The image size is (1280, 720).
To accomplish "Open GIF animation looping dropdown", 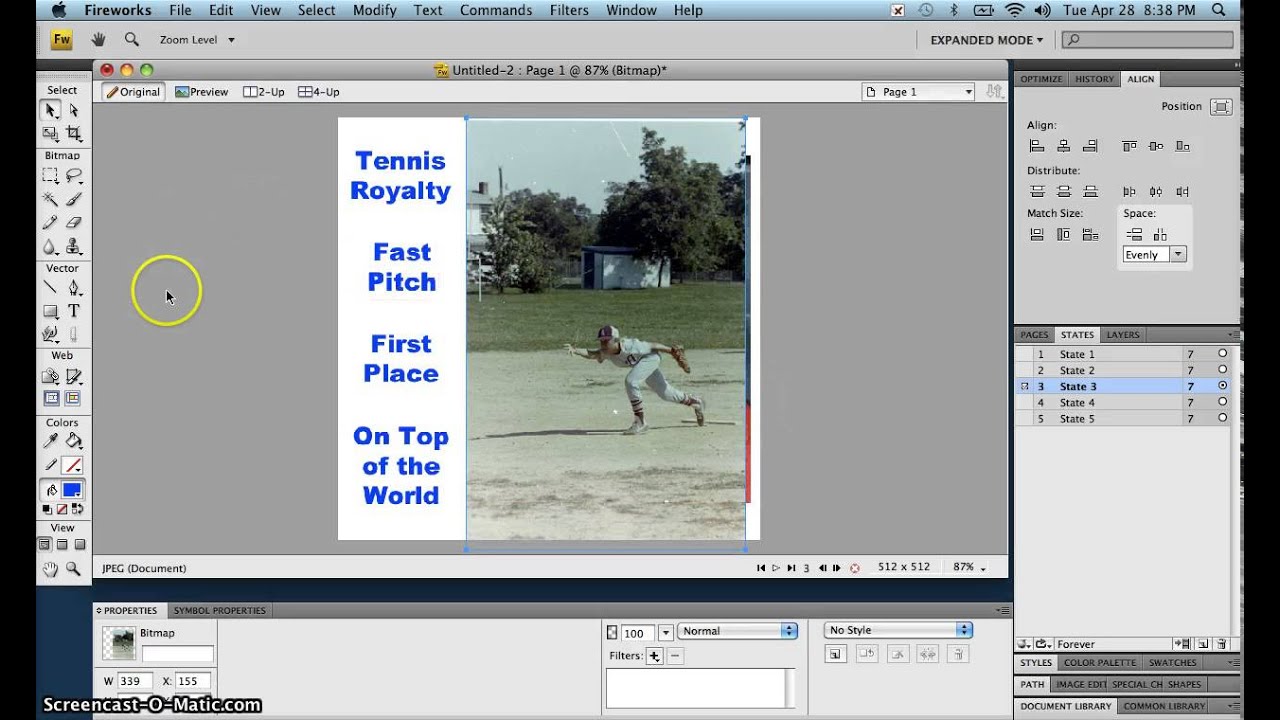I will 1044,644.
